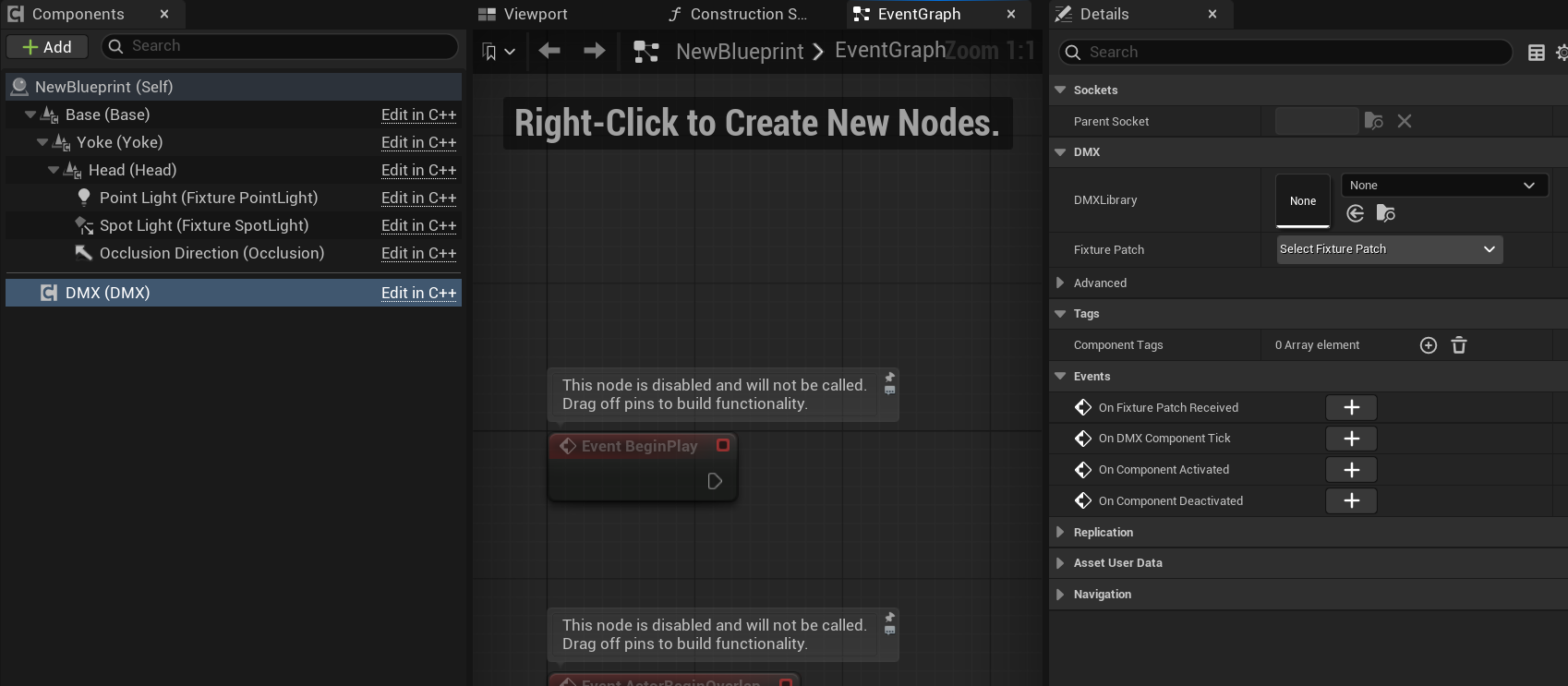
Task: Click EventGraph in the breadcrumb
Action: pos(889,50)
